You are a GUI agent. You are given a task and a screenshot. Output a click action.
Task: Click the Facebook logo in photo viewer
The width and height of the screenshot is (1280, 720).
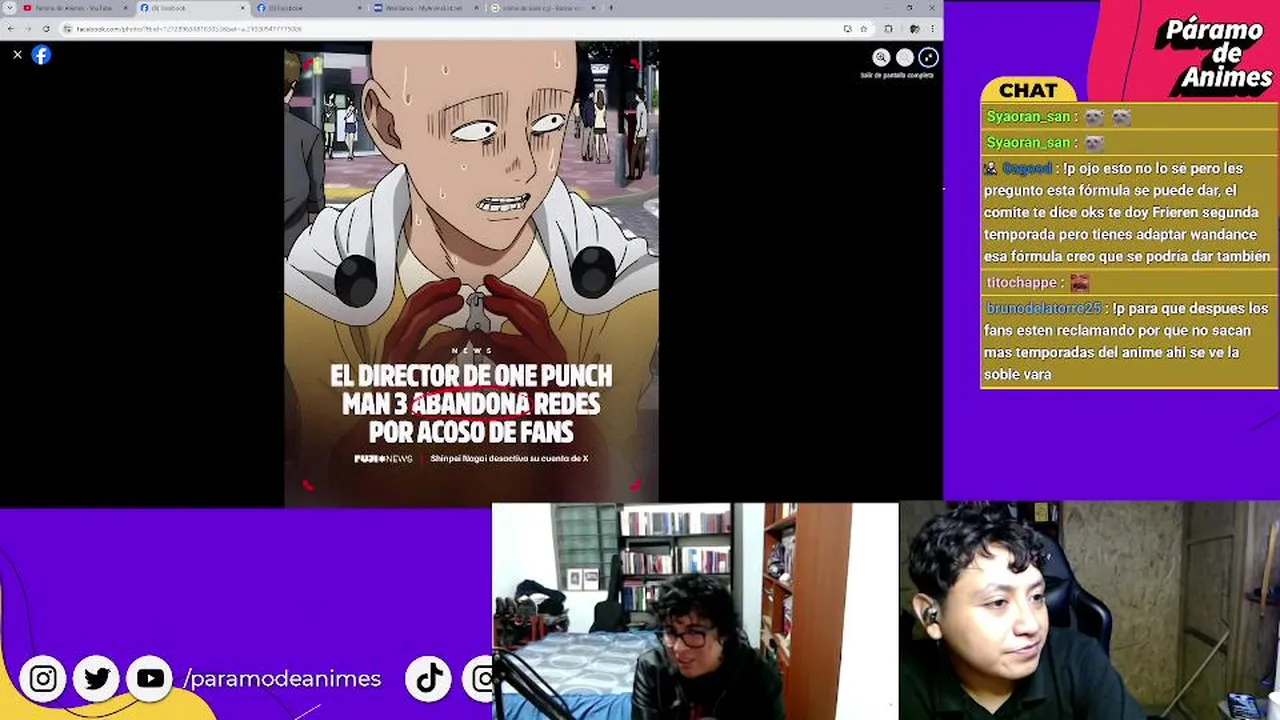41,55
